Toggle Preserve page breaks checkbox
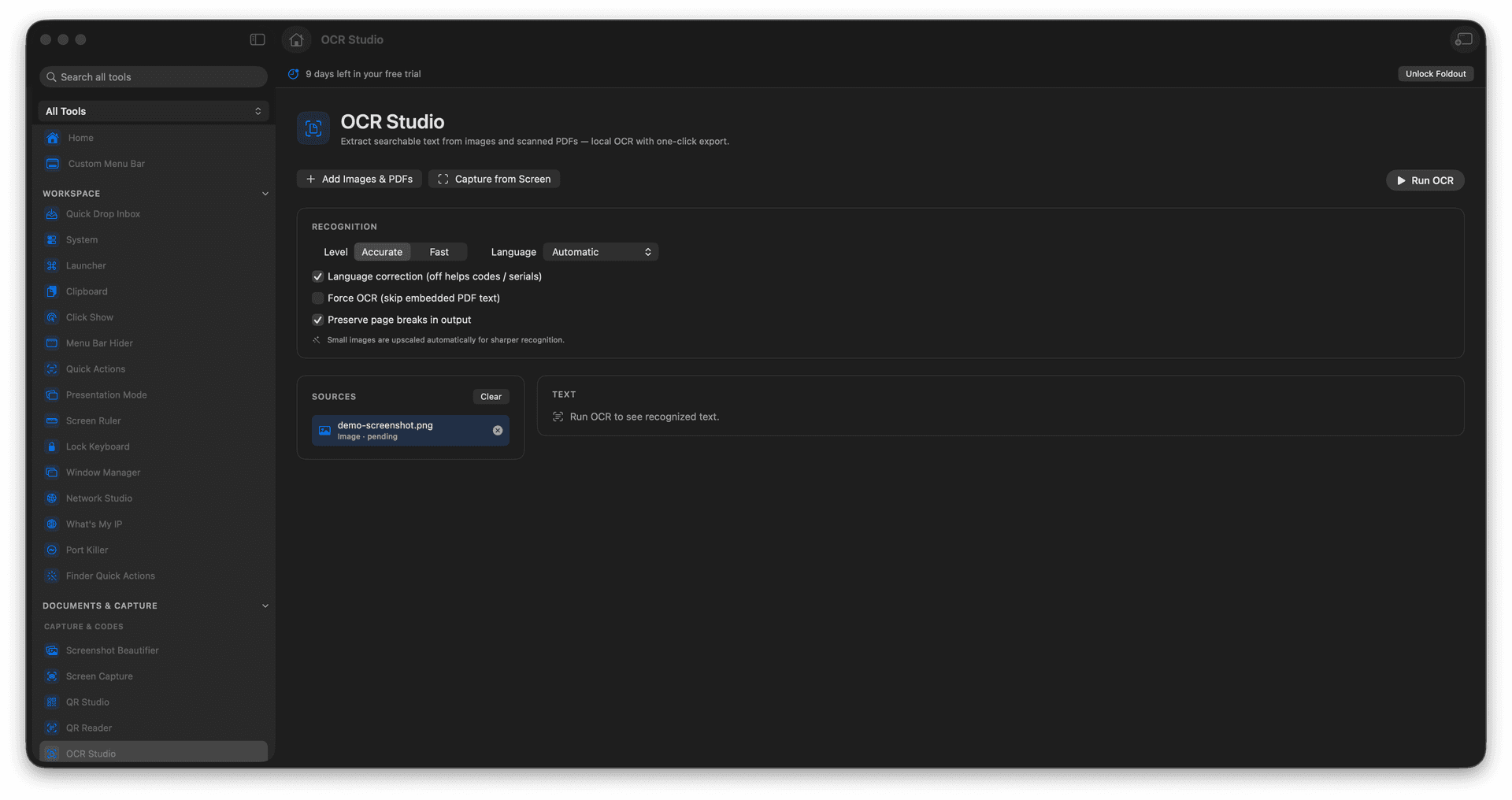Screen dimensions: 1512x800 (x=317, y=320)
